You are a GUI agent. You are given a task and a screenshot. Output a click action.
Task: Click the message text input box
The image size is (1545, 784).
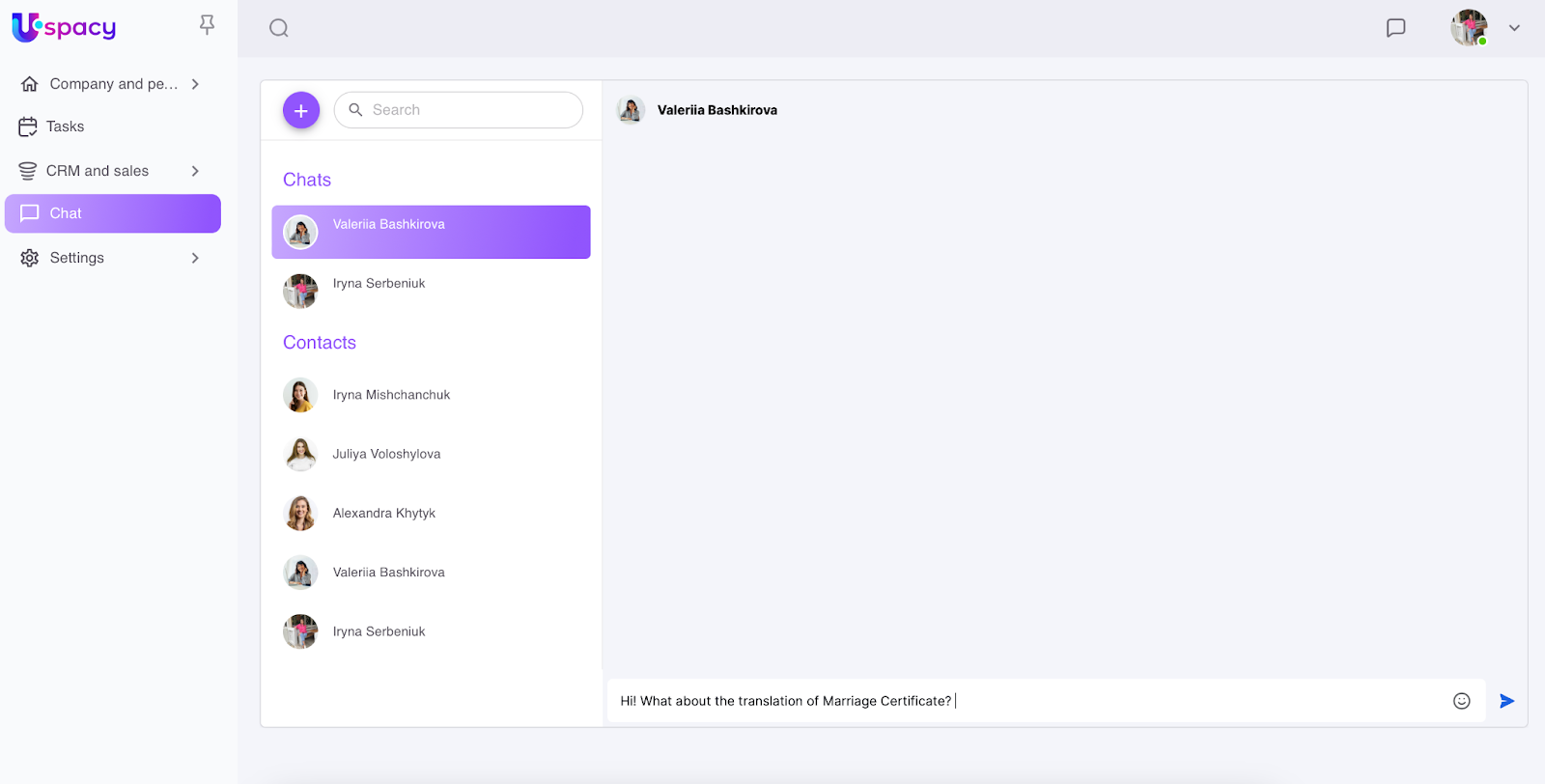click(1024, 701)
